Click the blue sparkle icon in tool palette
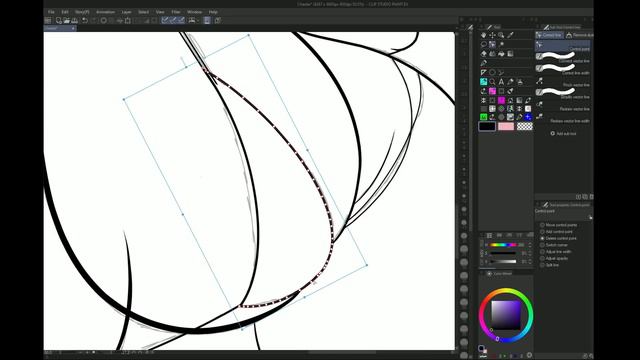640x360 pixels. 528,117
